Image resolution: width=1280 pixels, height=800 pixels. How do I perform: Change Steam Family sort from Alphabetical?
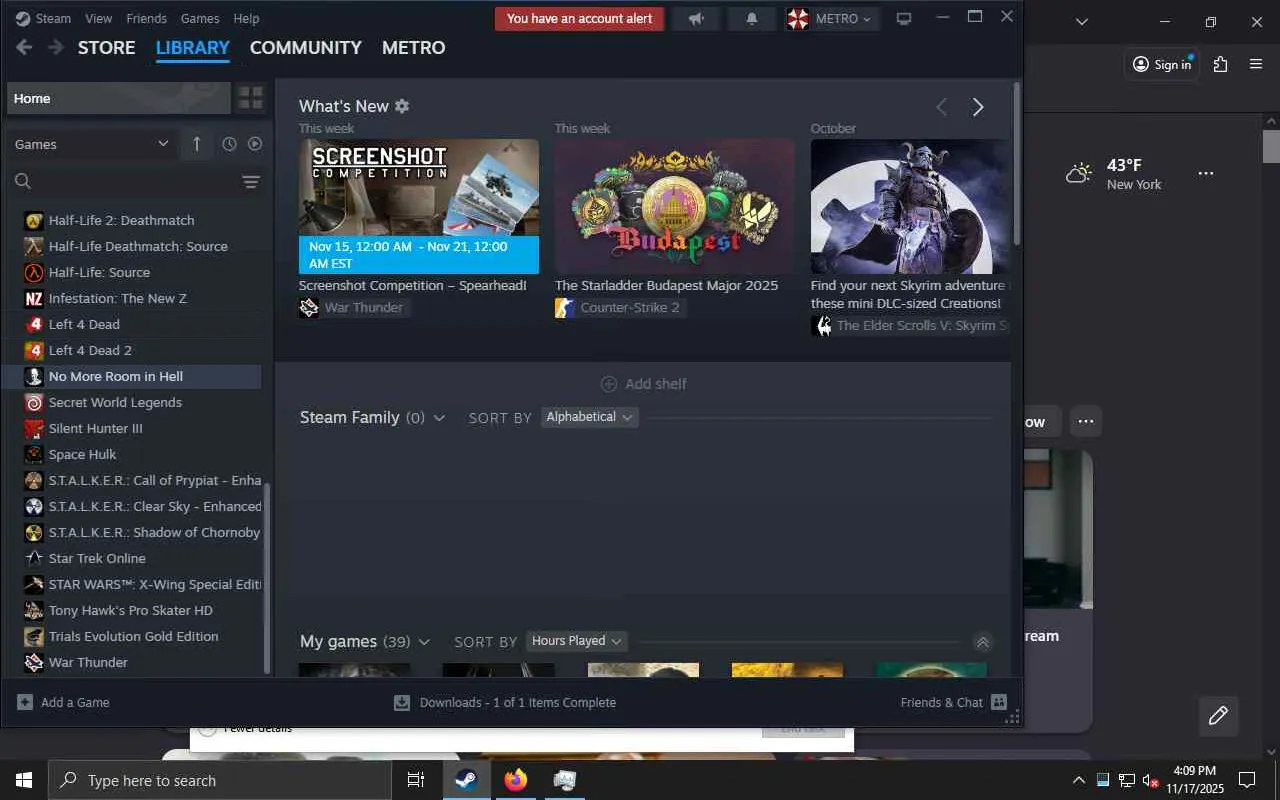[590, 417]
